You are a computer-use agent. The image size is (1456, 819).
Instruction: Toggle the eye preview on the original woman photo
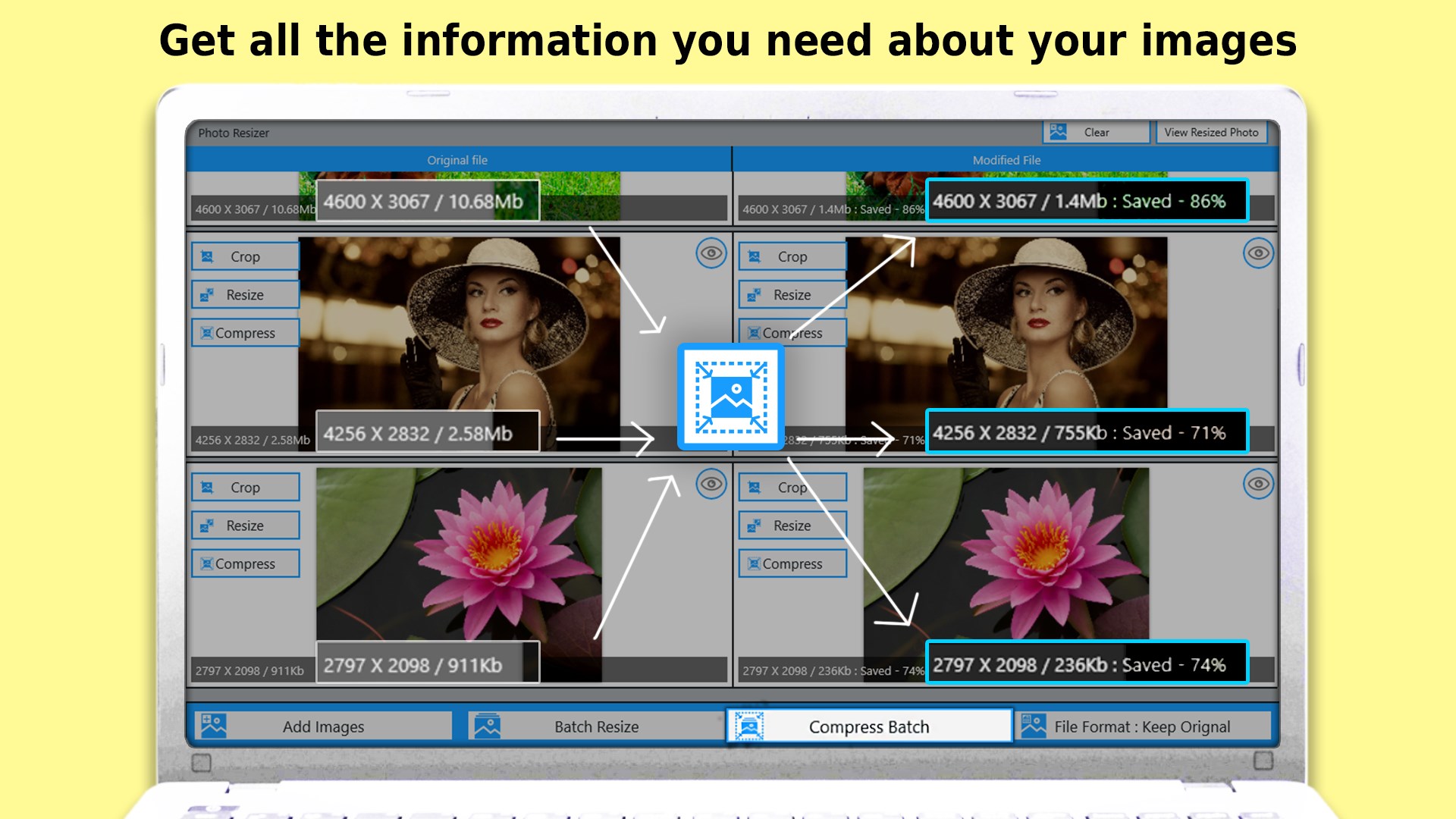click(711, 253)
